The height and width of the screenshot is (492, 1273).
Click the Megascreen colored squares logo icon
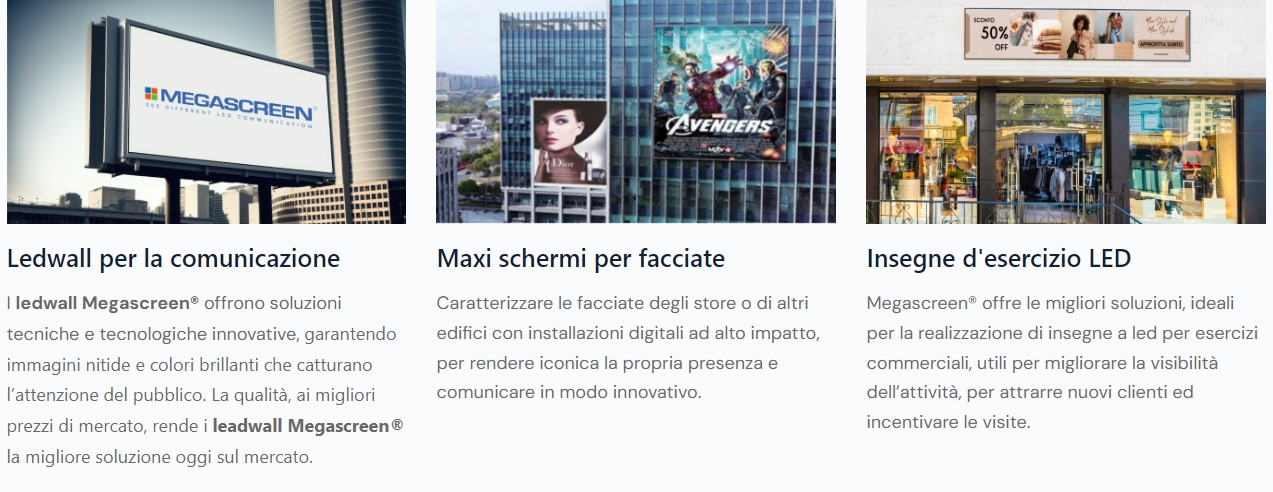[151, 95]
